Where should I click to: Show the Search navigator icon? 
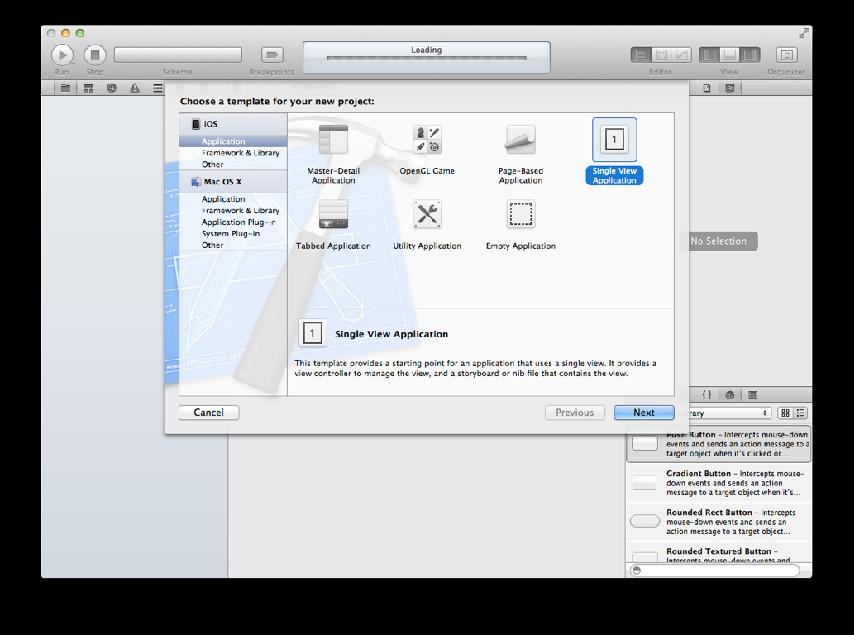click(112, 88)
